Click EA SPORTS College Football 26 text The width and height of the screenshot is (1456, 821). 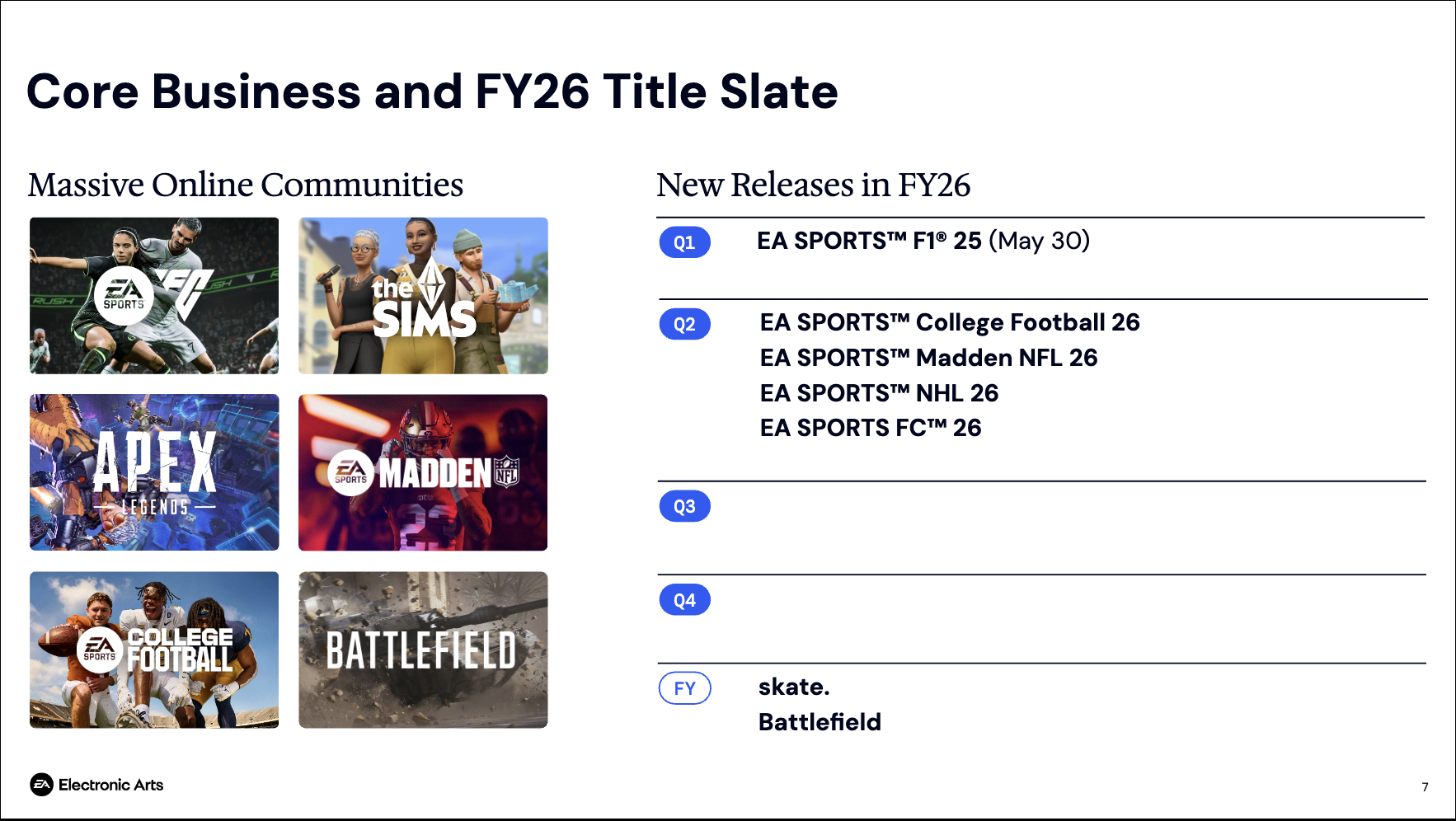click(x=950, y=322)
